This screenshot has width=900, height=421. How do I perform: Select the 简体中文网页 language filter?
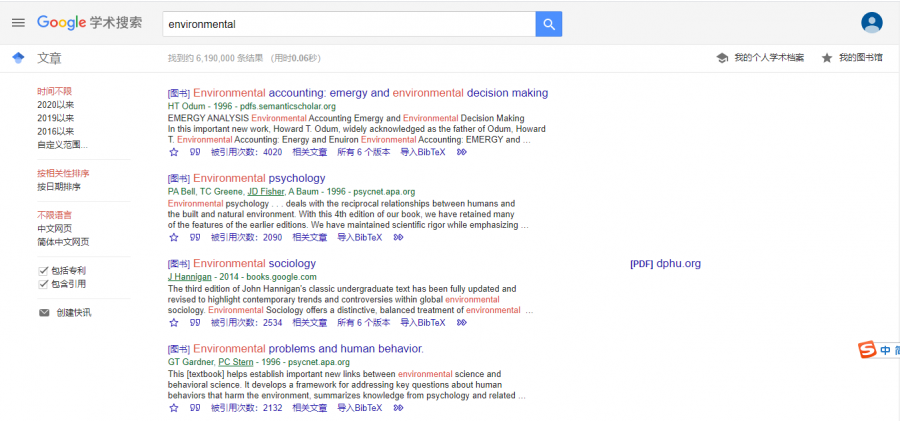coord(63,242)
